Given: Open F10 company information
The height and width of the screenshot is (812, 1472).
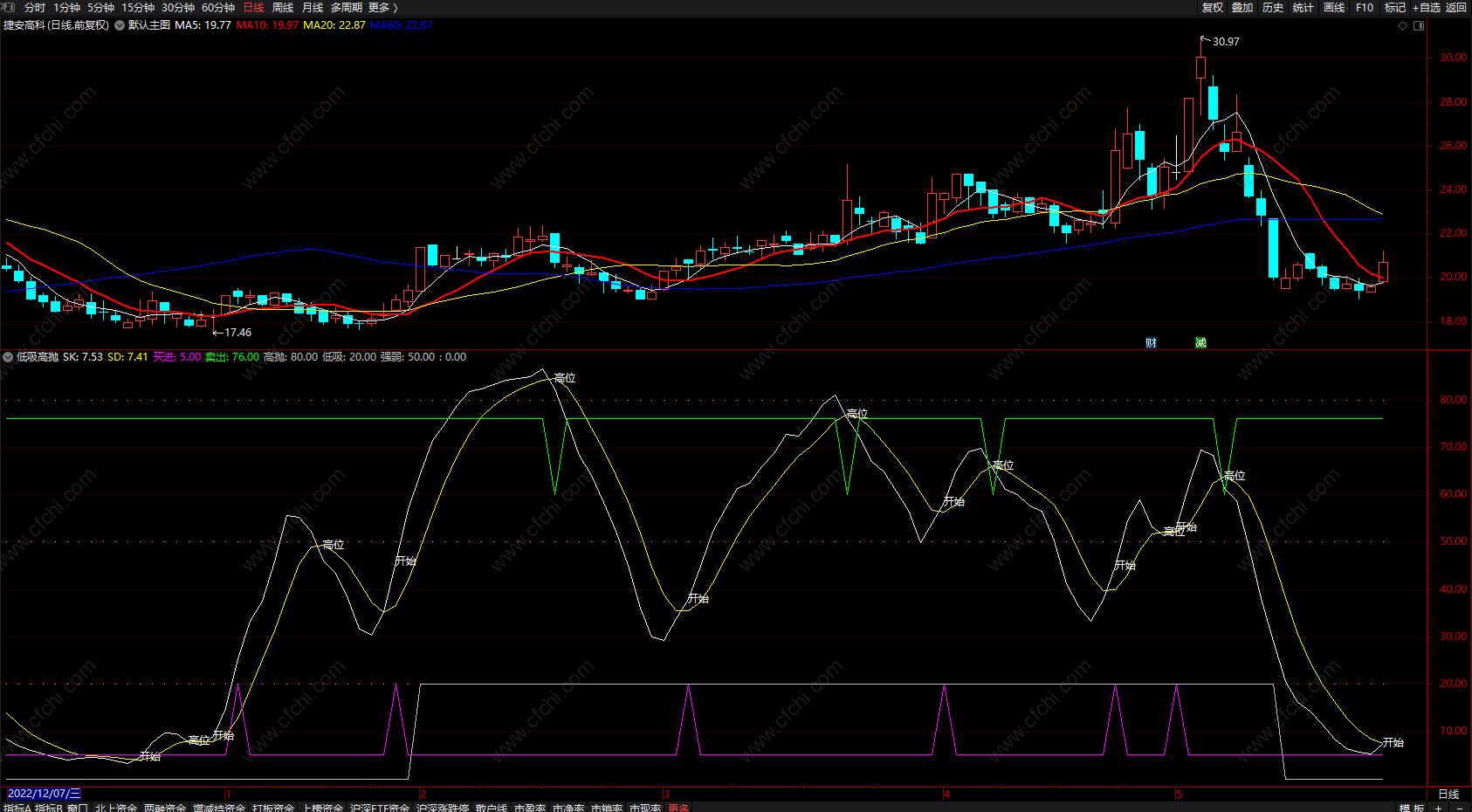Looking at the screenshot, I should [x=1365, y=8].
